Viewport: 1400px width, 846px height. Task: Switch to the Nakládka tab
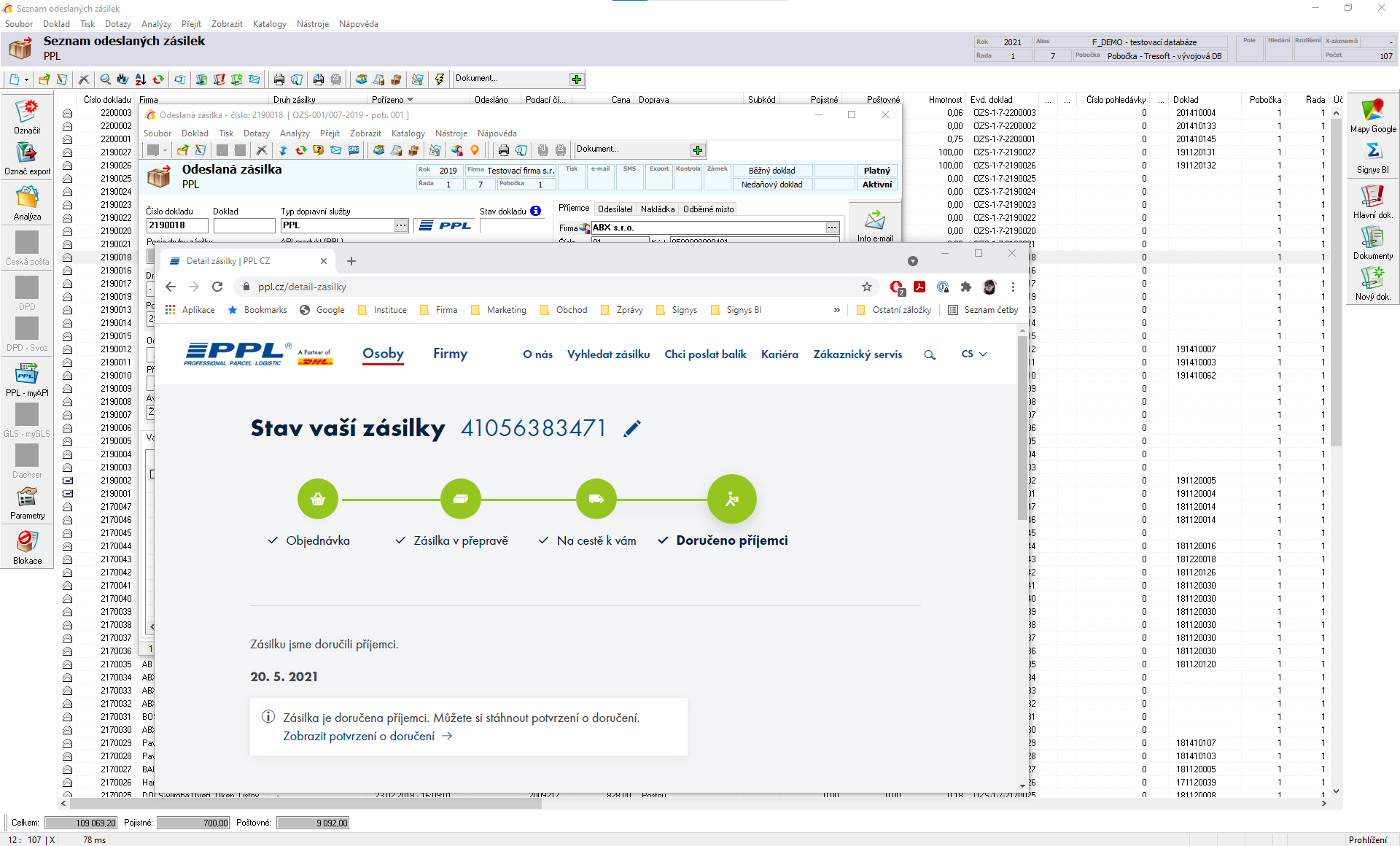(657, 209)
